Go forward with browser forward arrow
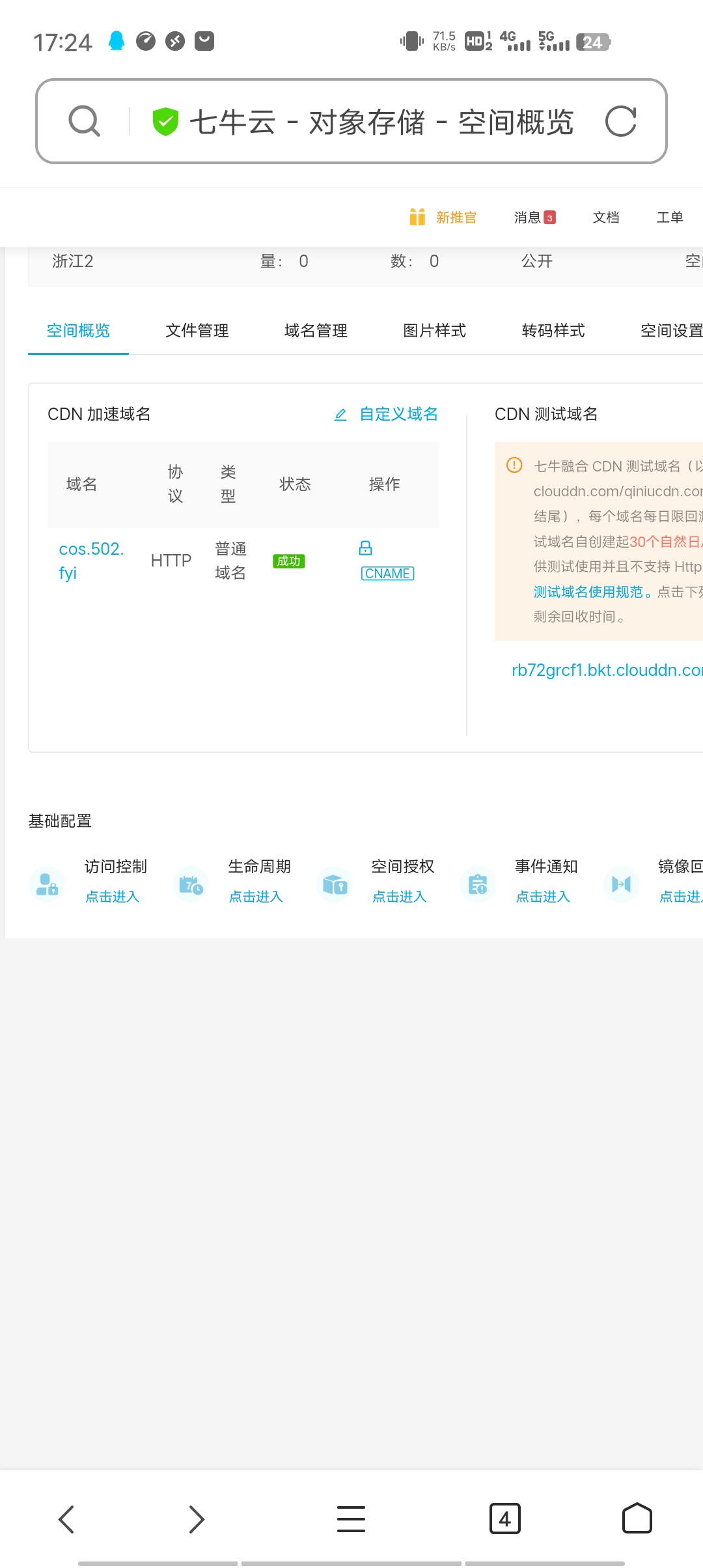The width and height of the screenshot is (703, 1568). (x=197, y=1519)
